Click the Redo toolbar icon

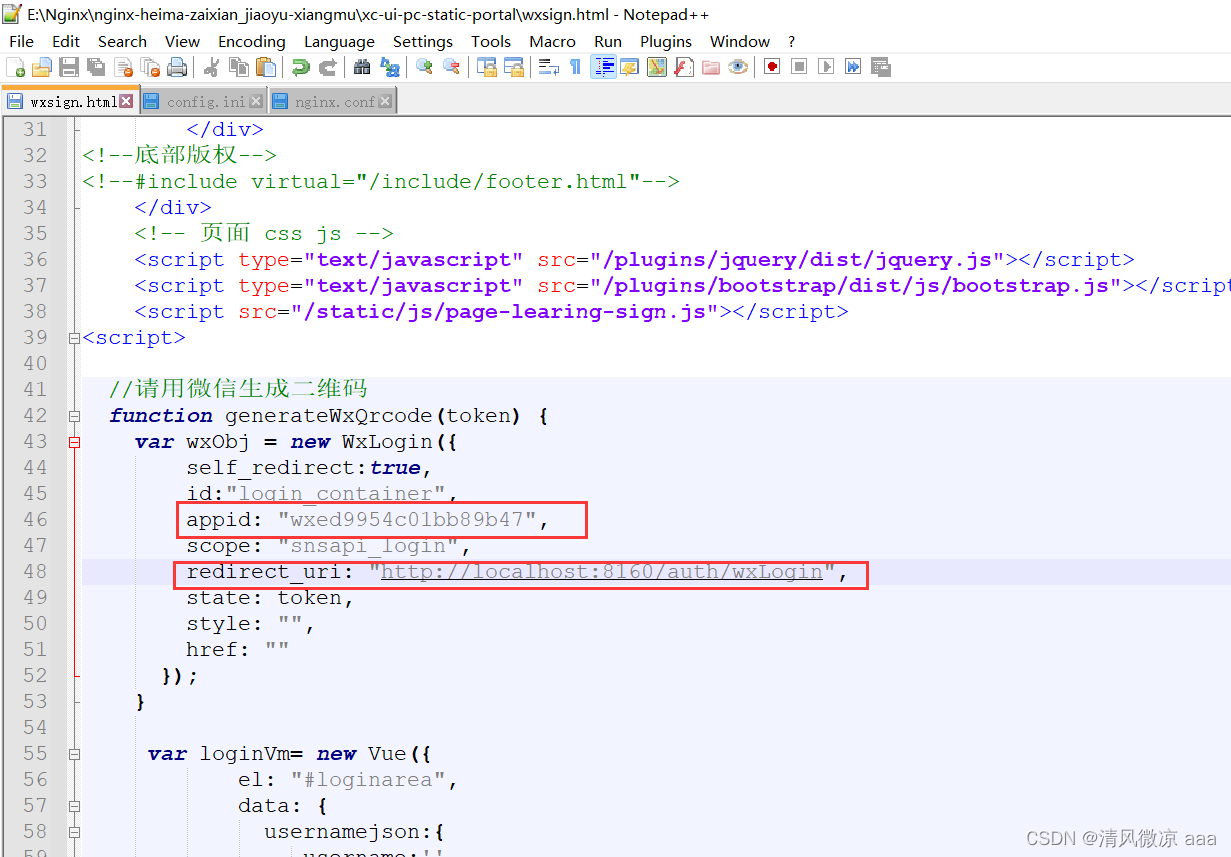pos(327,67)
